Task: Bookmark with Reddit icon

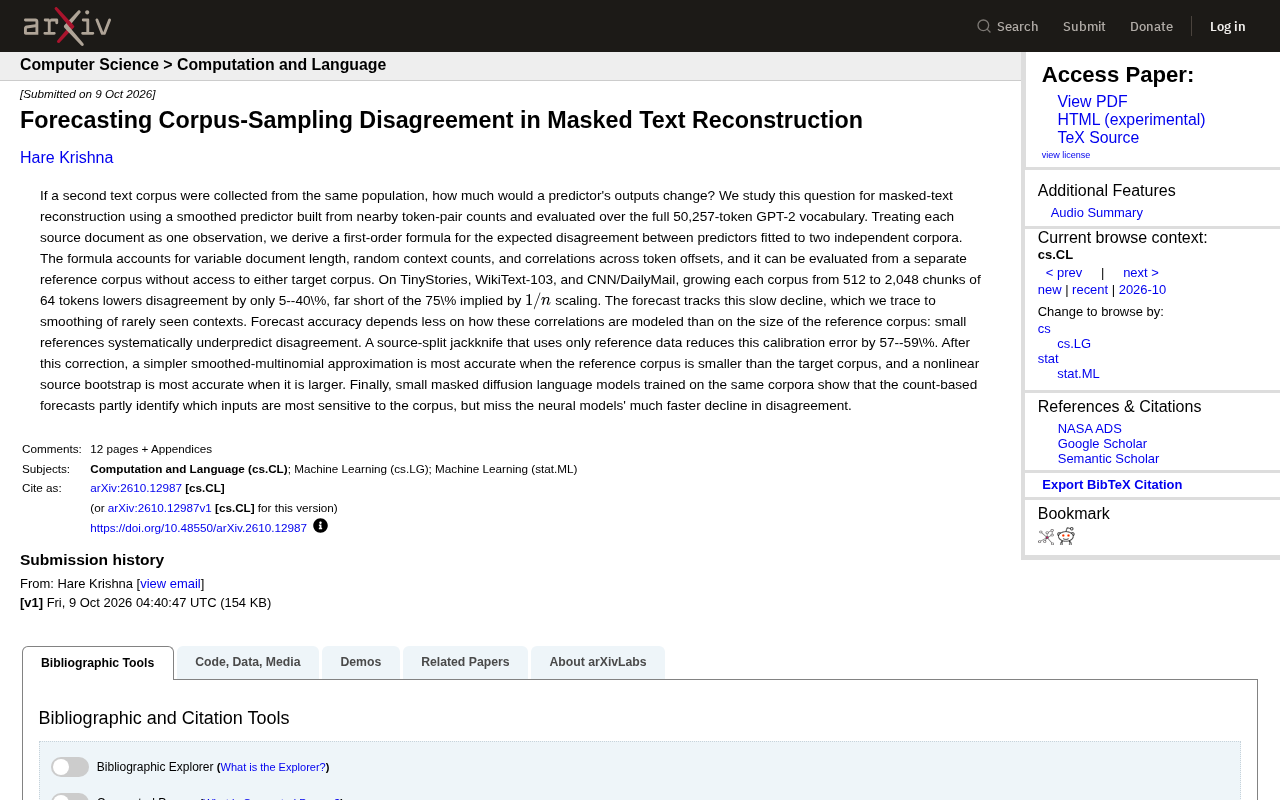Action: 1066,536
